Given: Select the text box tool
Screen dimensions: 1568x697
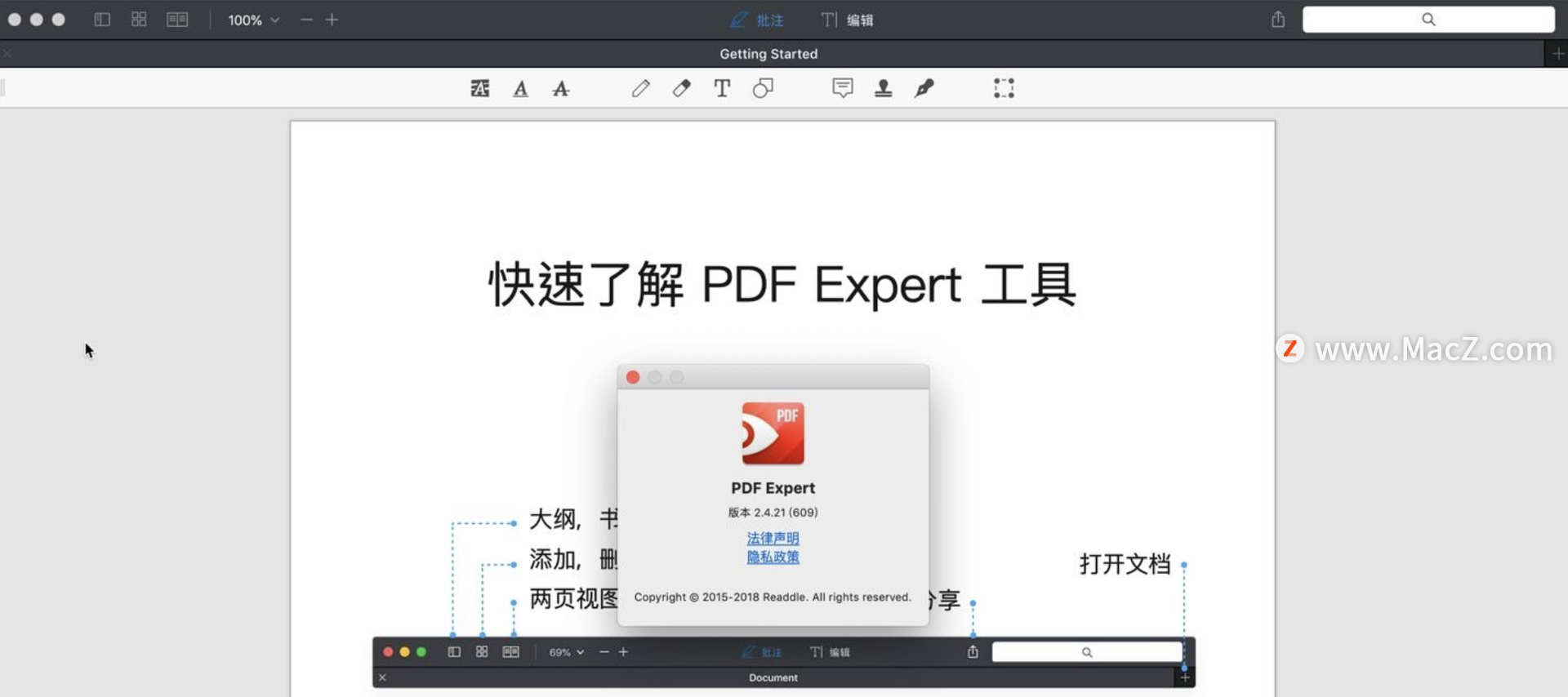Looking at the screenshot, I should point(722,88).
